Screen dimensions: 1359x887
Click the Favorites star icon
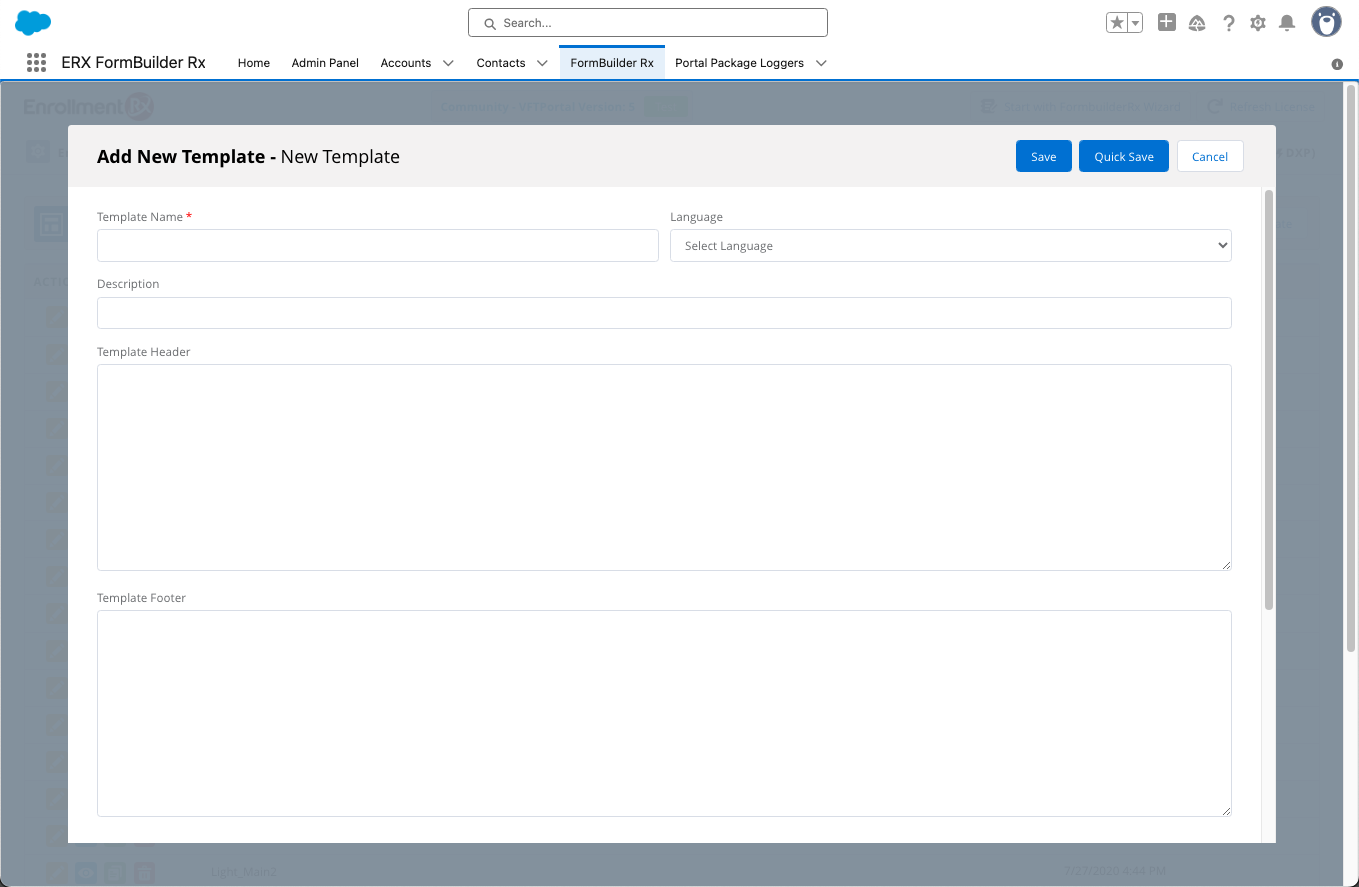[1117, 23]
